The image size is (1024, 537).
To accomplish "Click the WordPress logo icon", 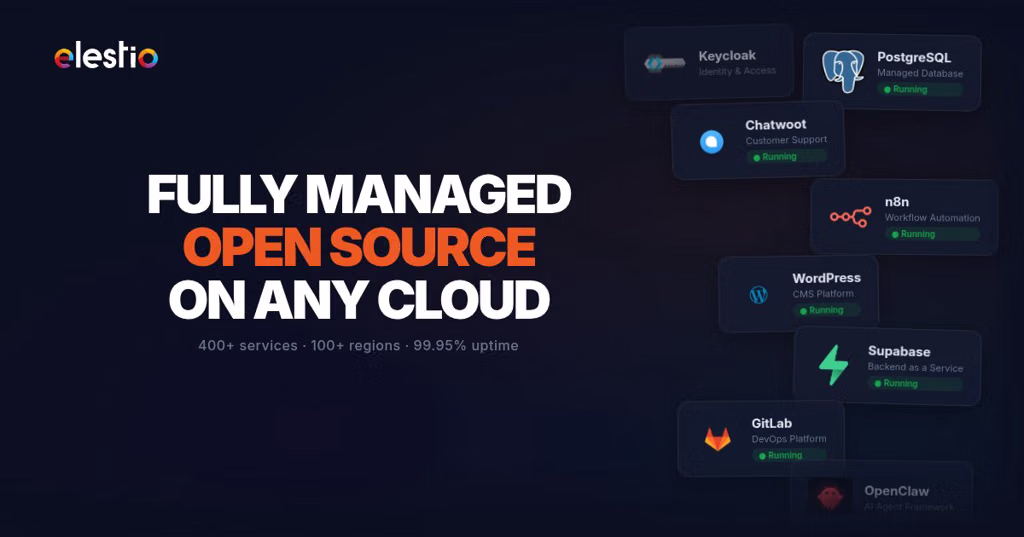I will 758,295.
